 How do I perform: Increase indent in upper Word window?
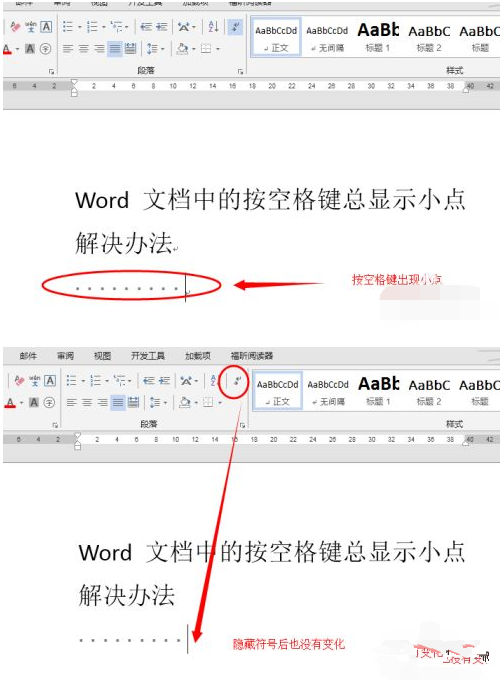click(162, 27)
